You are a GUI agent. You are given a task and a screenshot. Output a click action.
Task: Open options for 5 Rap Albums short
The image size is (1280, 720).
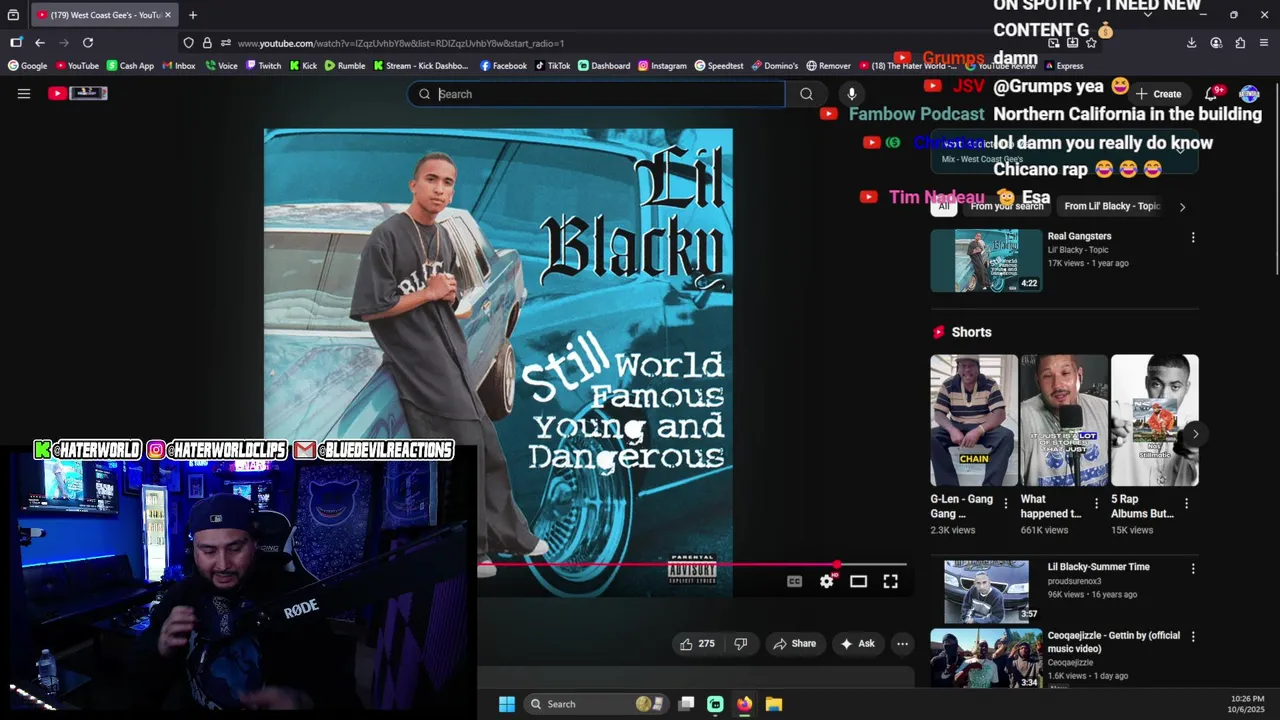1186,504
